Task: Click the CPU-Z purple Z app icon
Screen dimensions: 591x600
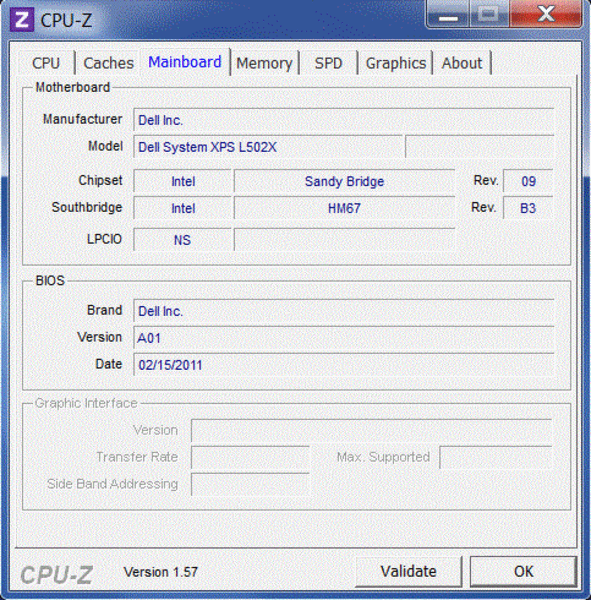Action: (x=22, y=19)
